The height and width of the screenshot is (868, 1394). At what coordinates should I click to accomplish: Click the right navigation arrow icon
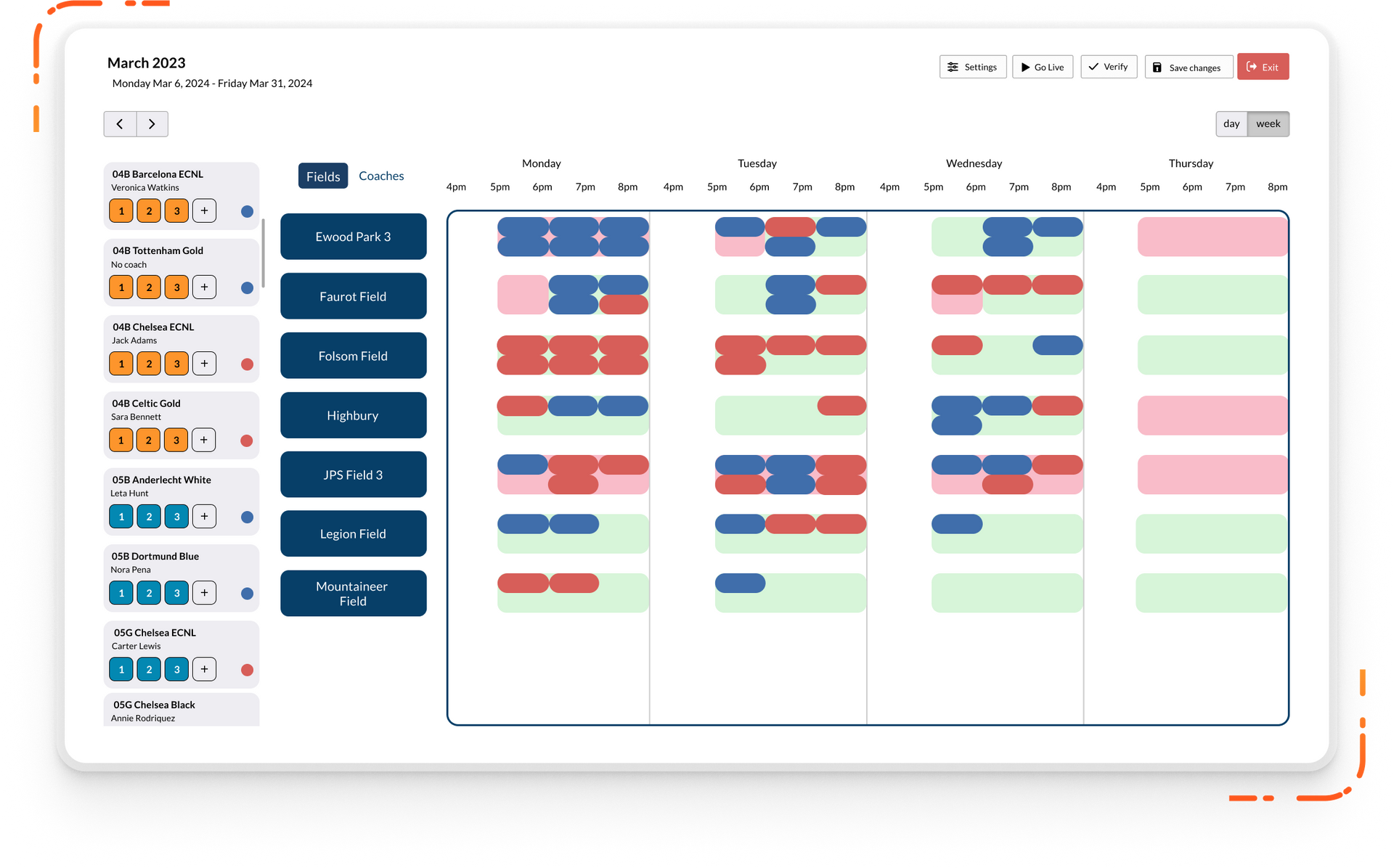coord(152,123)
